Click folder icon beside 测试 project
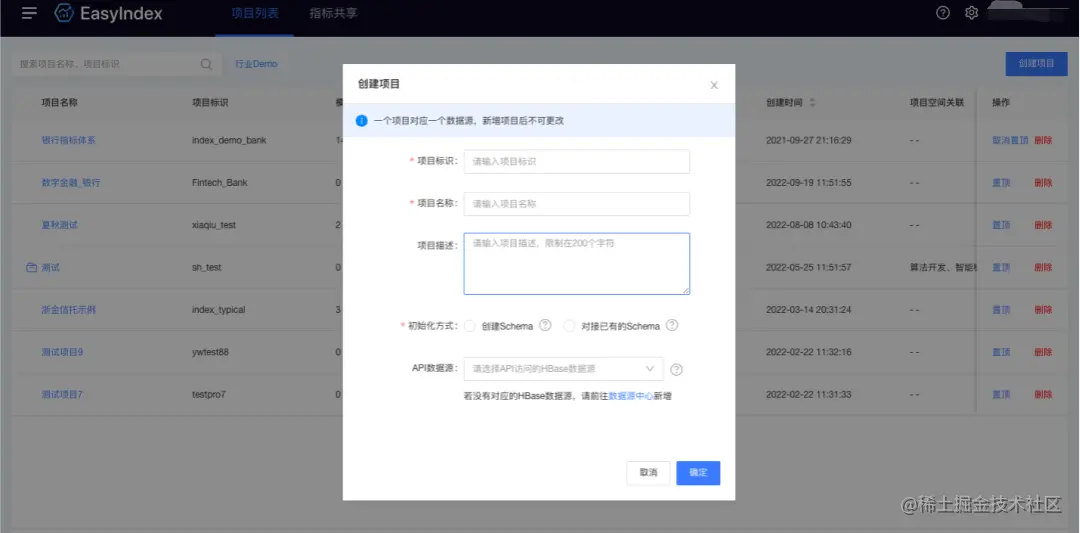This screenshot has height=533, width=1080. pos(31,267)
